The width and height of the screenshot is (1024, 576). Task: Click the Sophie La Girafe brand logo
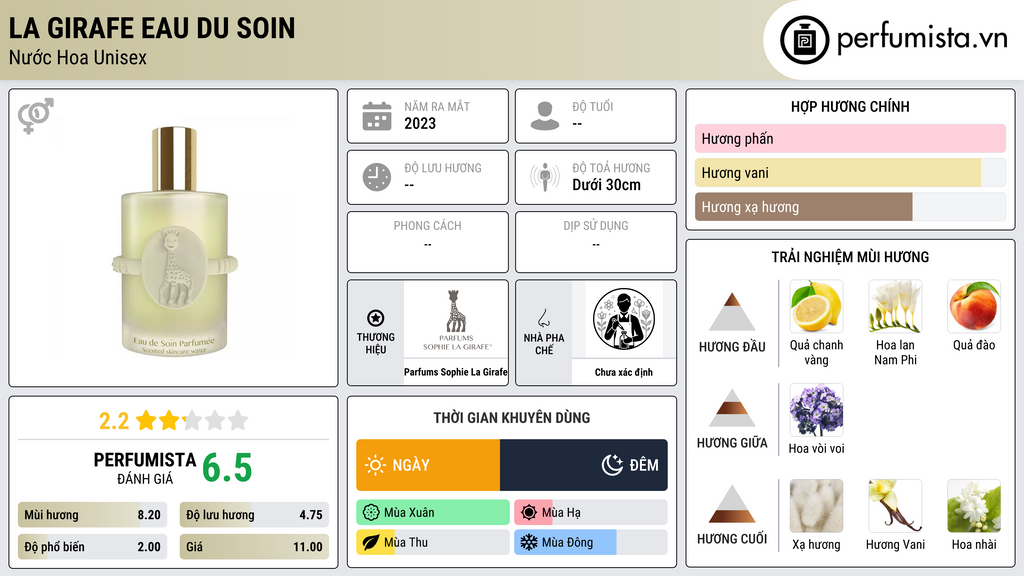pyautogui.click(x=456, y=321)
